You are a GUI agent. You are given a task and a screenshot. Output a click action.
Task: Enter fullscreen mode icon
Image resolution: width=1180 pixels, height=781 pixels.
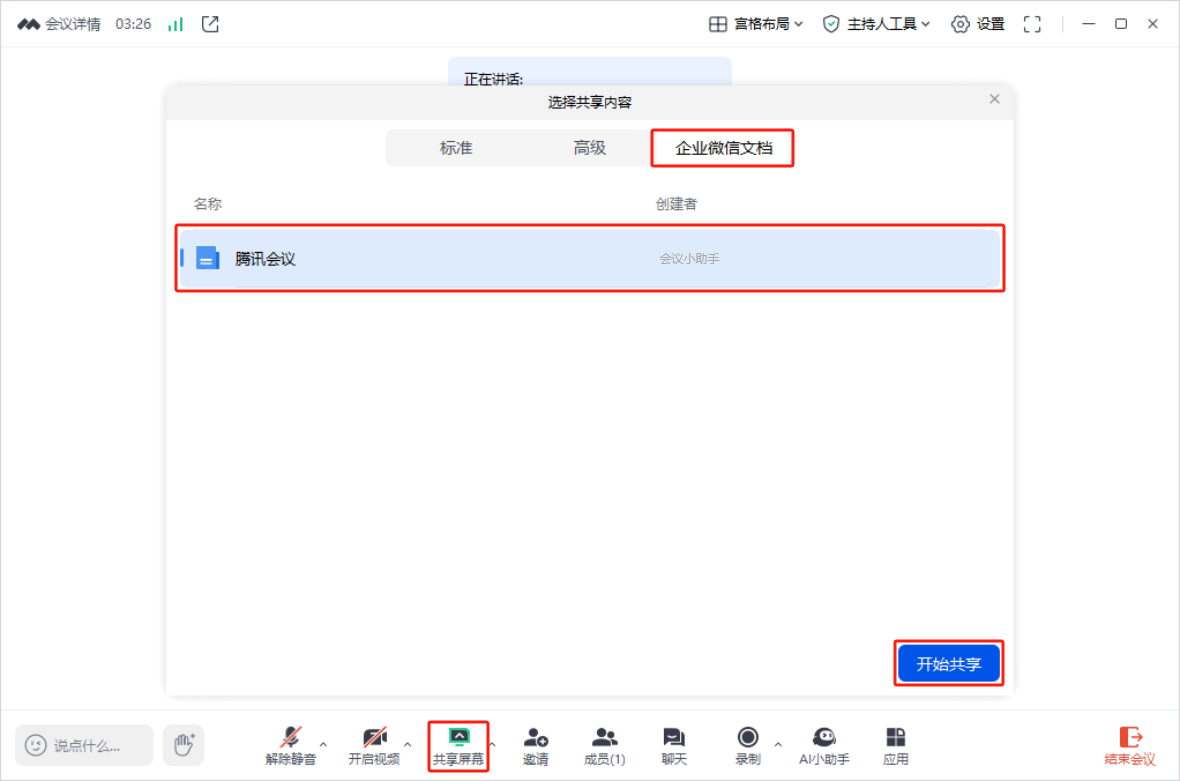pyautogui.click(x=1032, y=24)
